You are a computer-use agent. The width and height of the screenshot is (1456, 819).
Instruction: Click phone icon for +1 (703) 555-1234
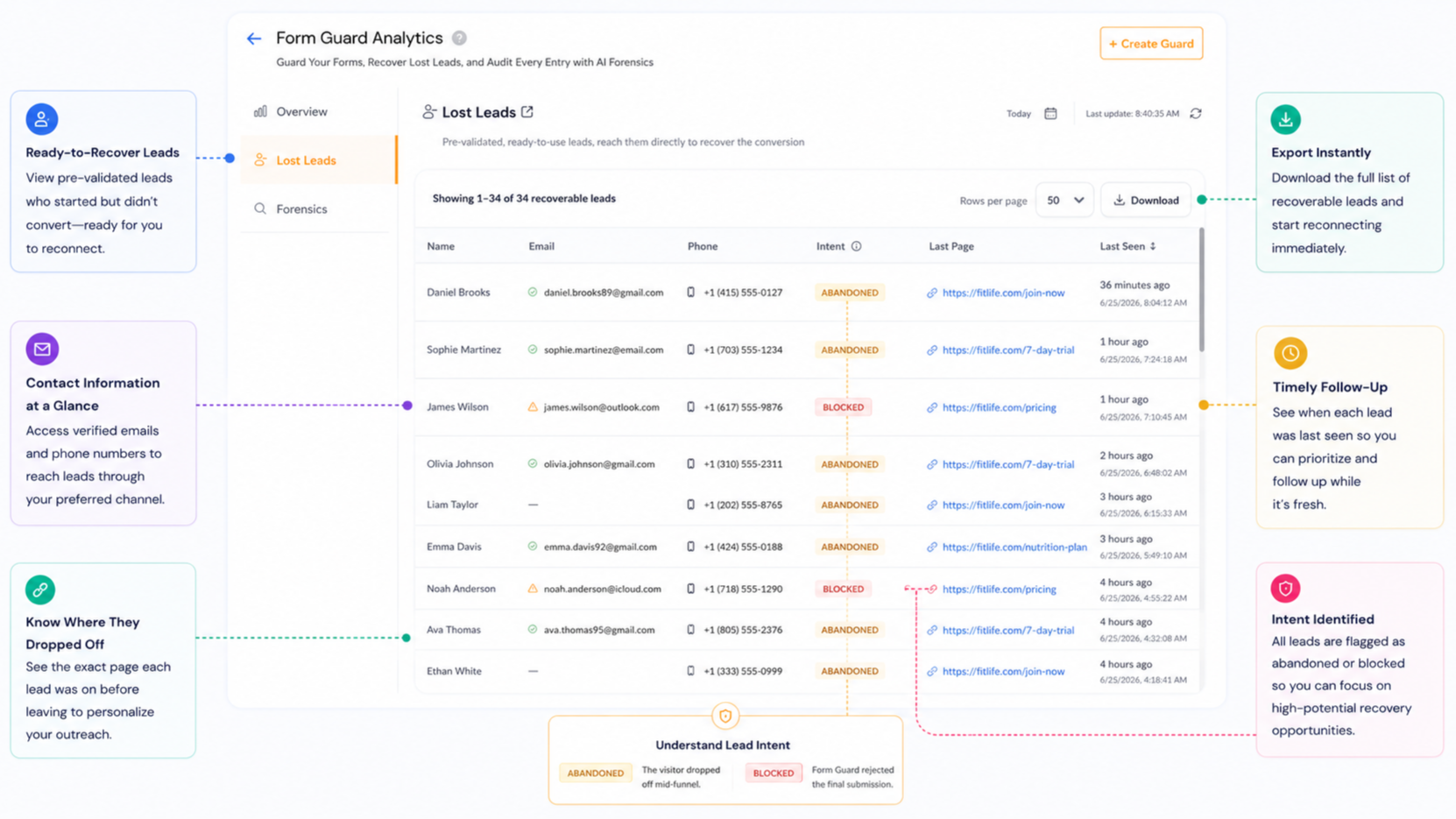click(691, 349)
